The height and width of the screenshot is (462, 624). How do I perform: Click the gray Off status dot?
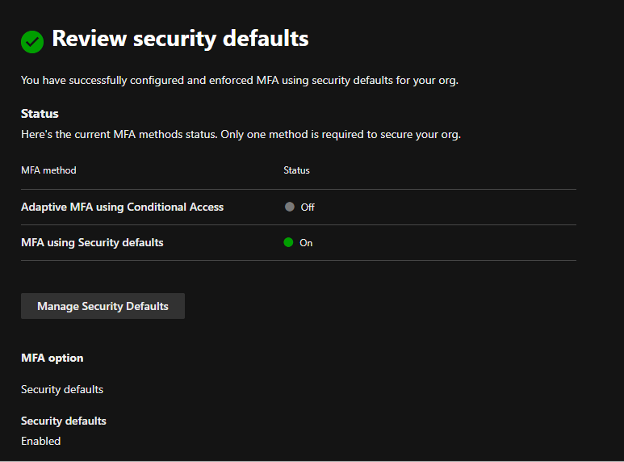click(x=289, y=207)
